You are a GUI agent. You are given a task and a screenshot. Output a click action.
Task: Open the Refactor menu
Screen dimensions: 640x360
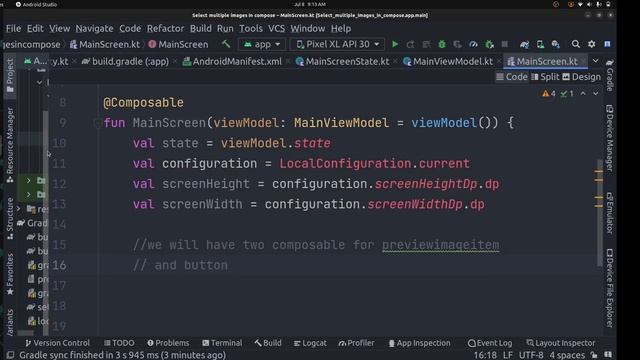pyautogui.click(x=165, y=29)
